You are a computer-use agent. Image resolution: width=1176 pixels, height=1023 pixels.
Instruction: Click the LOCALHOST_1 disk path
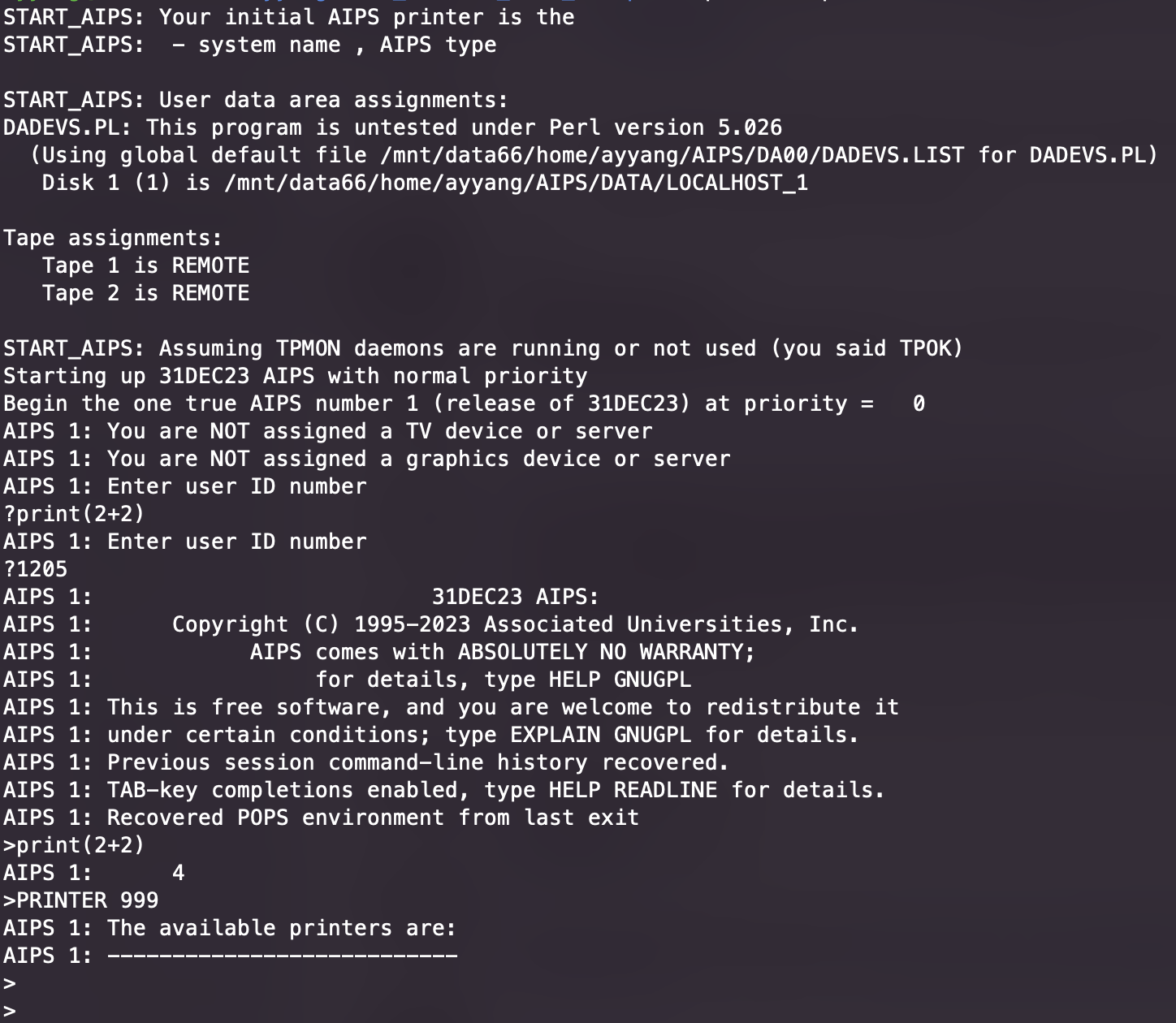[x=516, y=183]
